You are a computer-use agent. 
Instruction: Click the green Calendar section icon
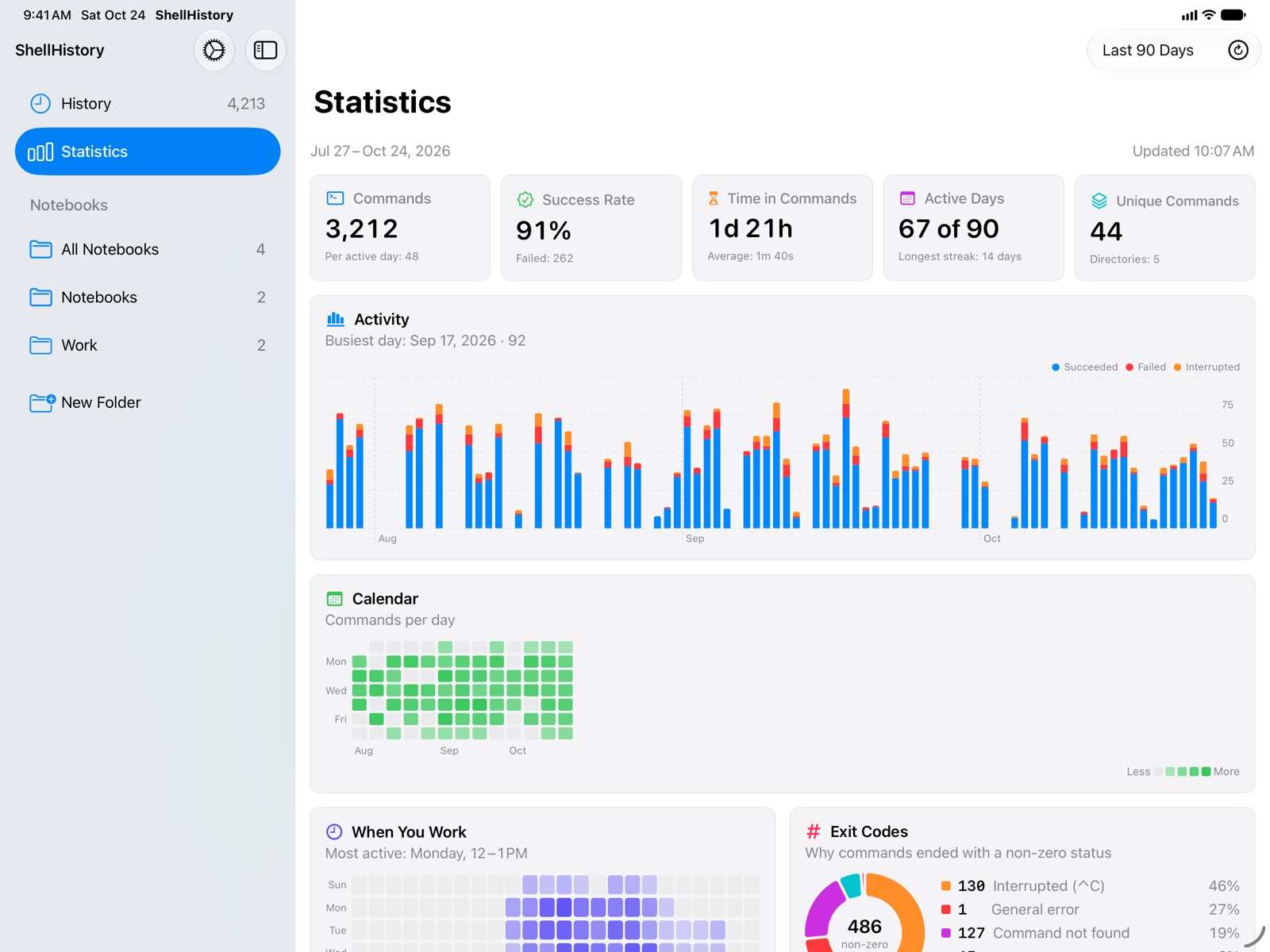pyautogui.click(x=335, y=599)
